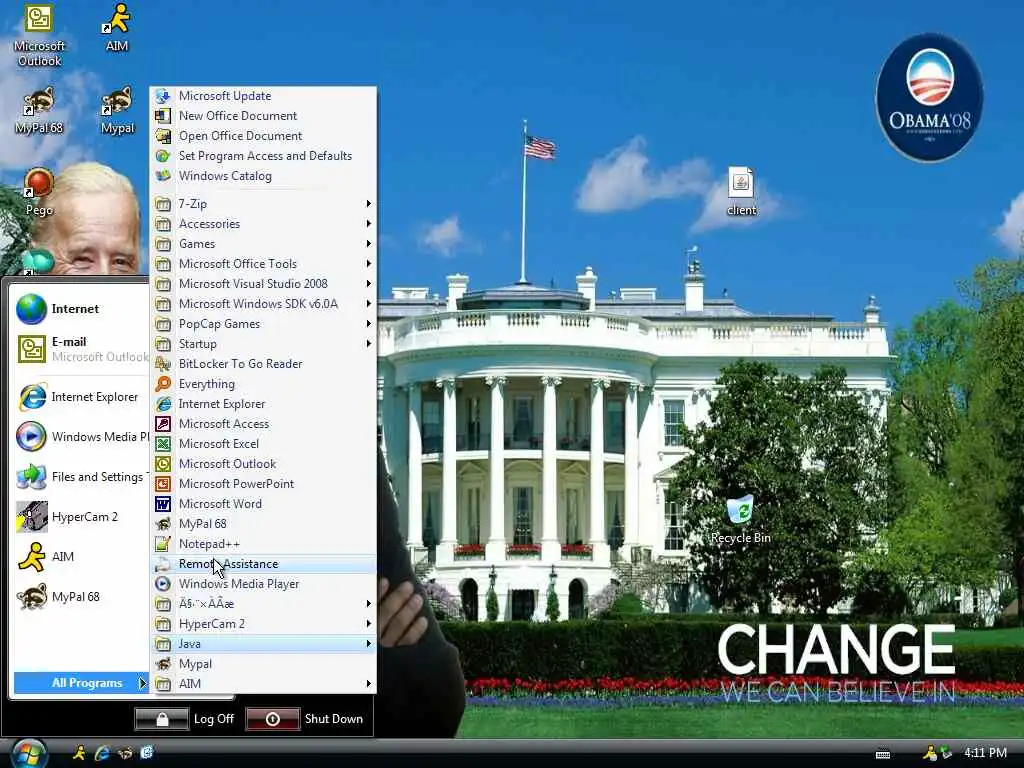Click All Programs button
The image size is (1024, 768).
81,683
